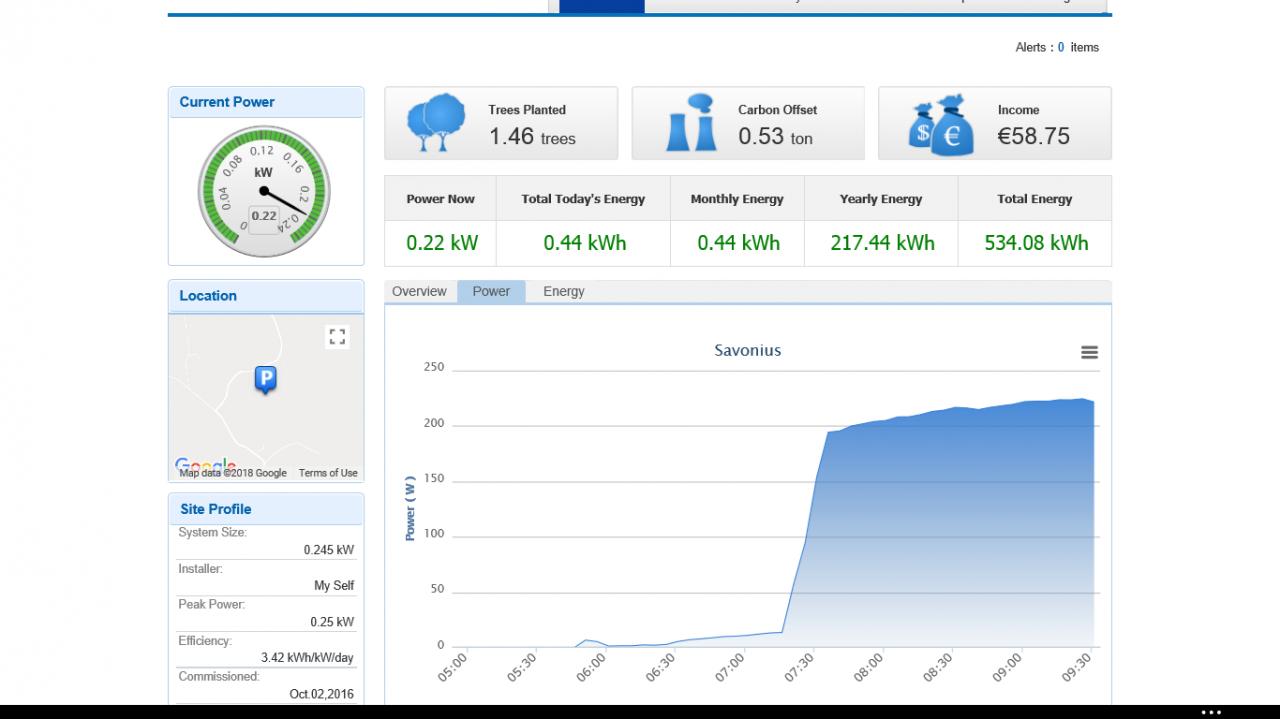This screenshot has height=719, width=1280.
Task: Click the System Size value 0.245 kW
Action: [329, 550]
